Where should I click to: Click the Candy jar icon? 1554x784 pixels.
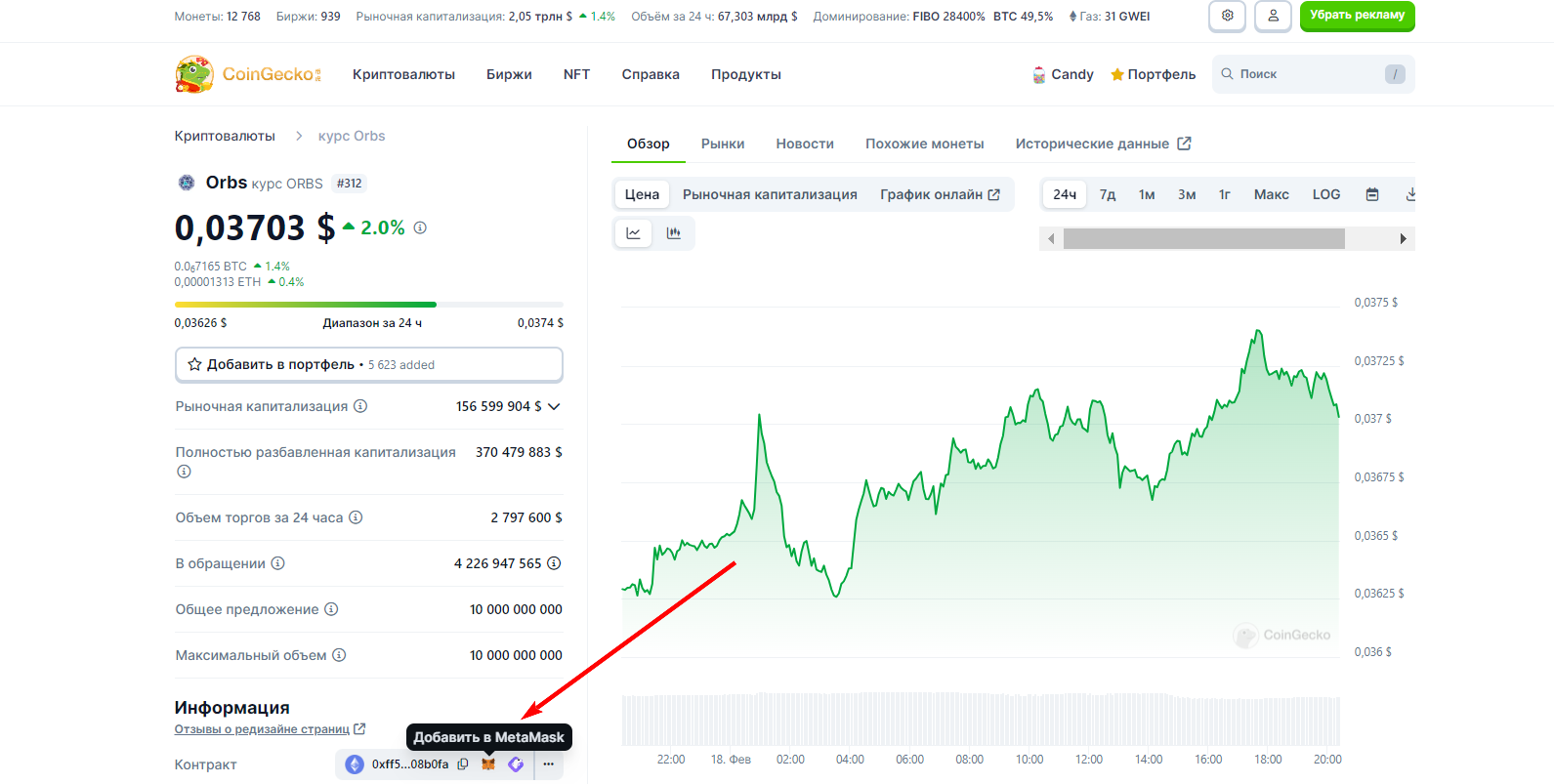(x=1039, y=74)
